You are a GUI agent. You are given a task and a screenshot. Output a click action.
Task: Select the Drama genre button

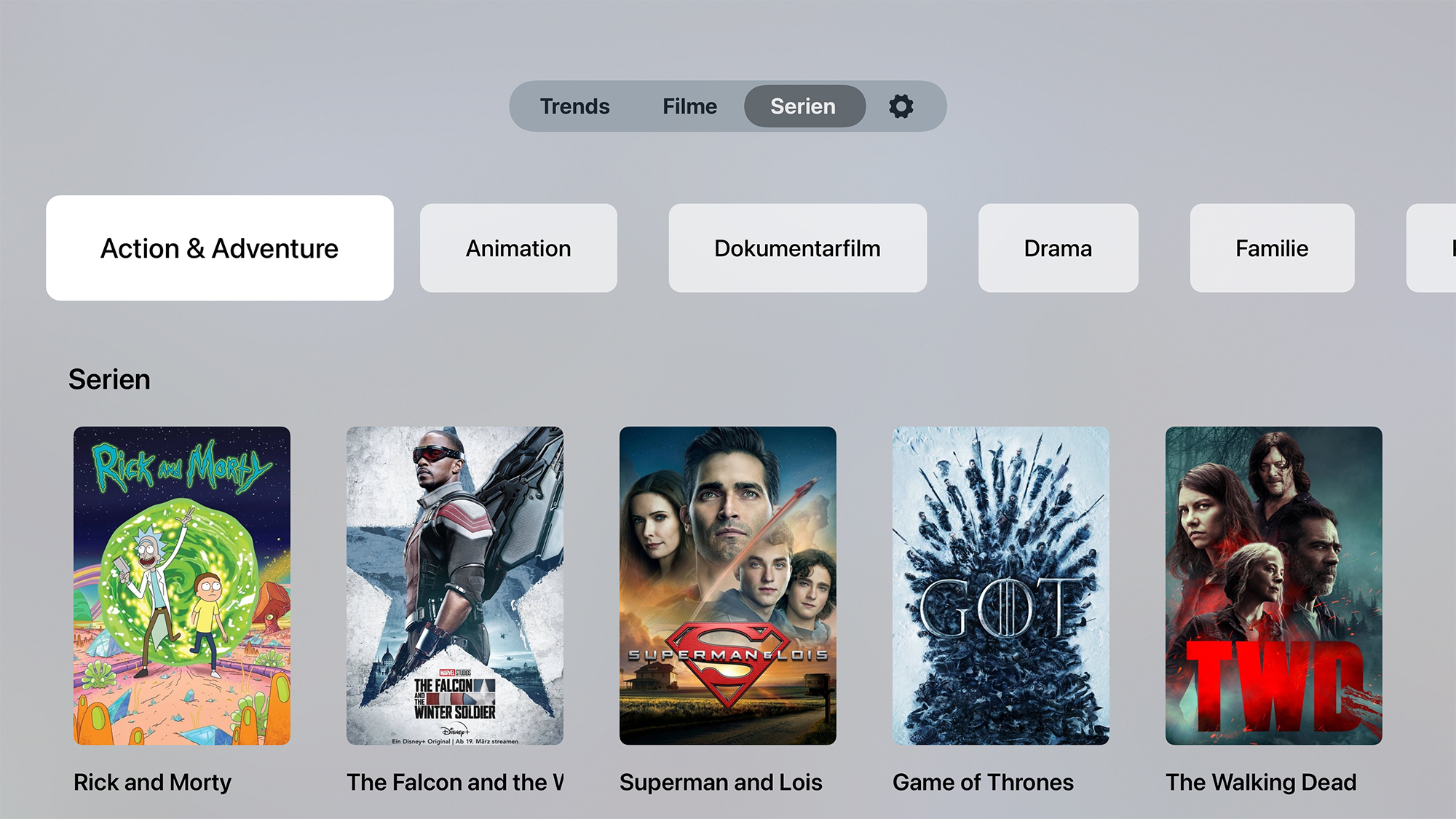click(x=1058, y=248)
